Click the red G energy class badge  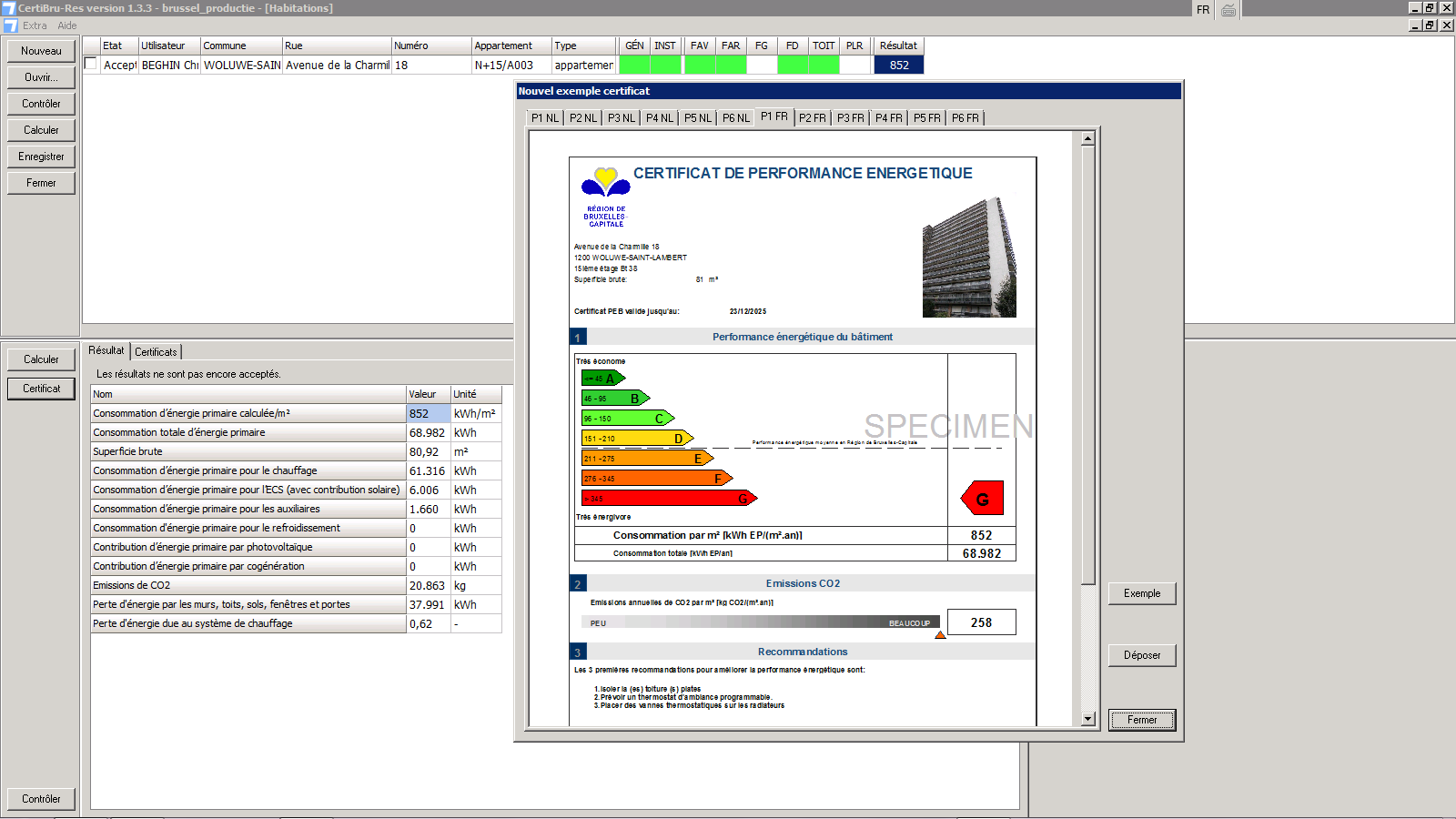tap(982, 499)
